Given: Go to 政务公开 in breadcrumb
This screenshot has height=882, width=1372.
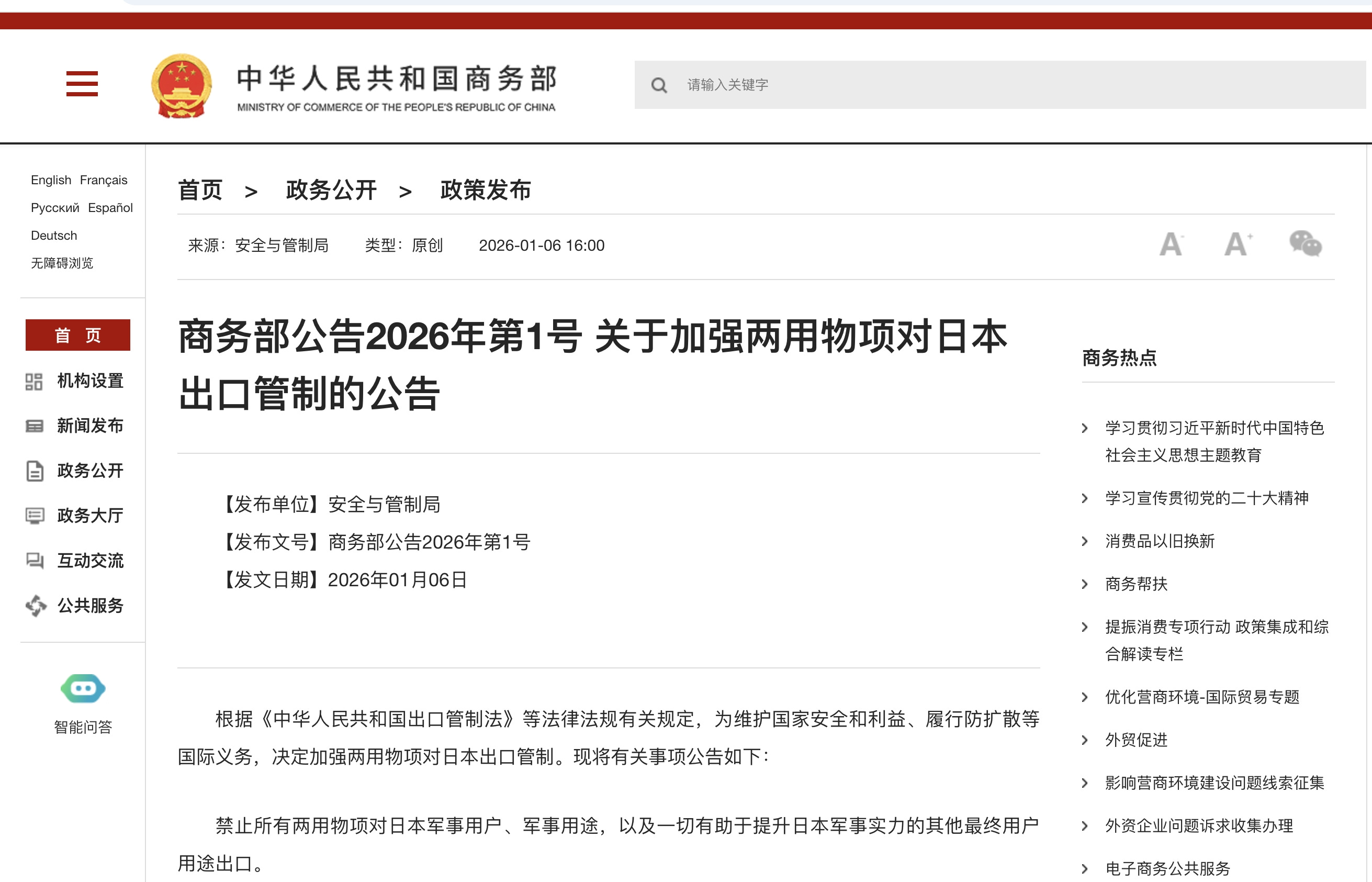Looking at the screenshot, I should (x=331, y=190).
